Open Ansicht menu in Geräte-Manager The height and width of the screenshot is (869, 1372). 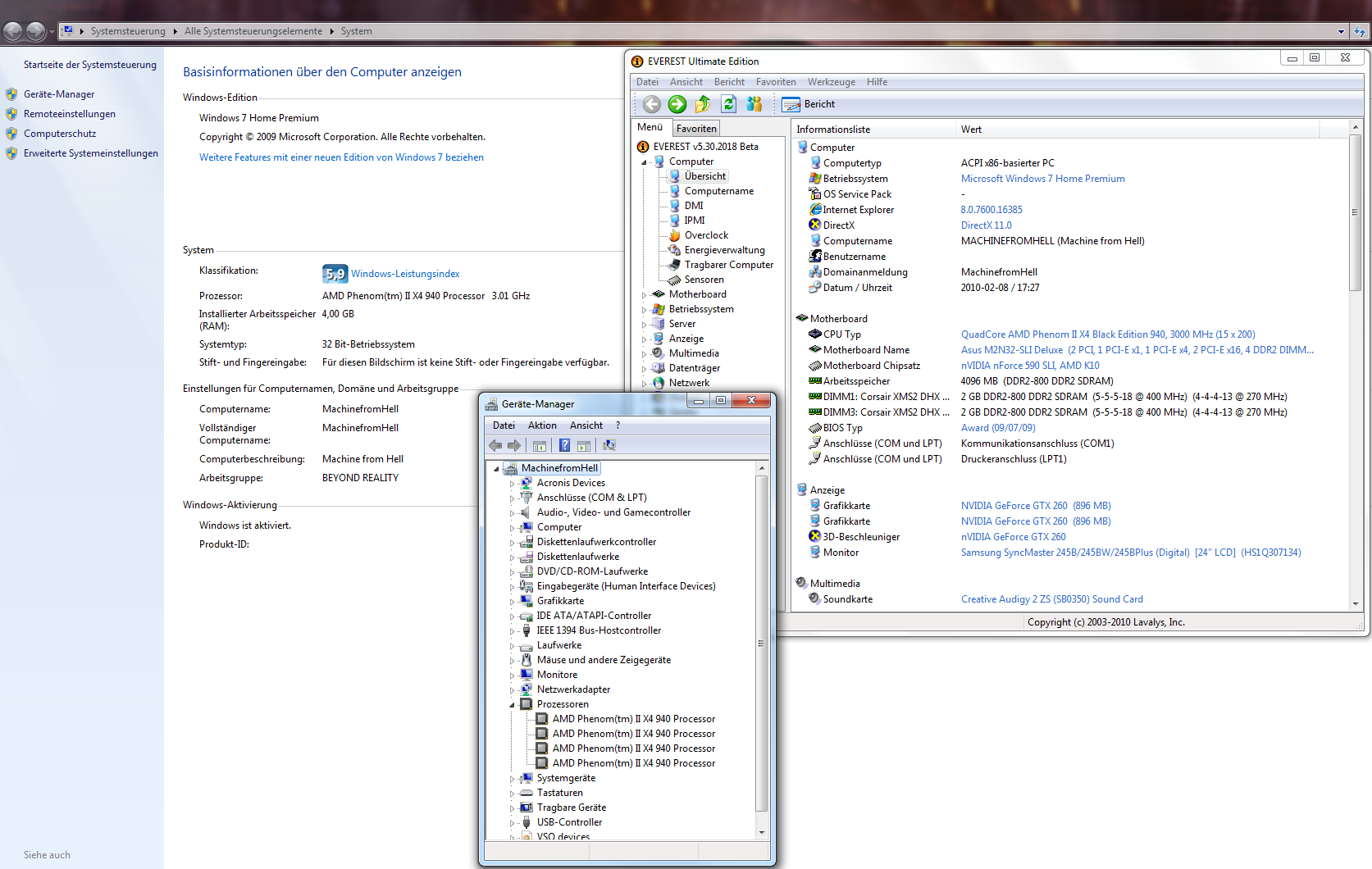(x=586, y=425)
